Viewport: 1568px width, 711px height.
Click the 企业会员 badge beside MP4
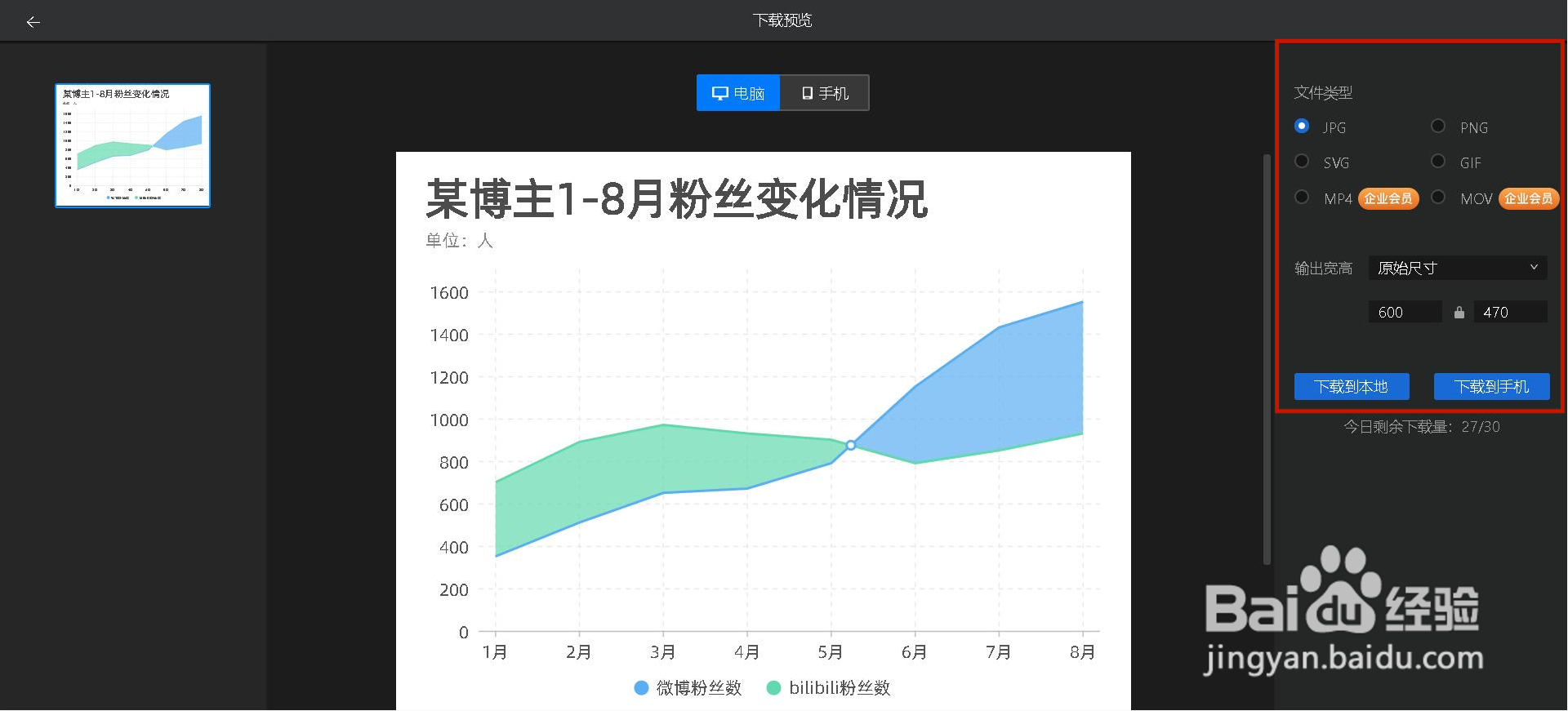tap(1388, 198)
